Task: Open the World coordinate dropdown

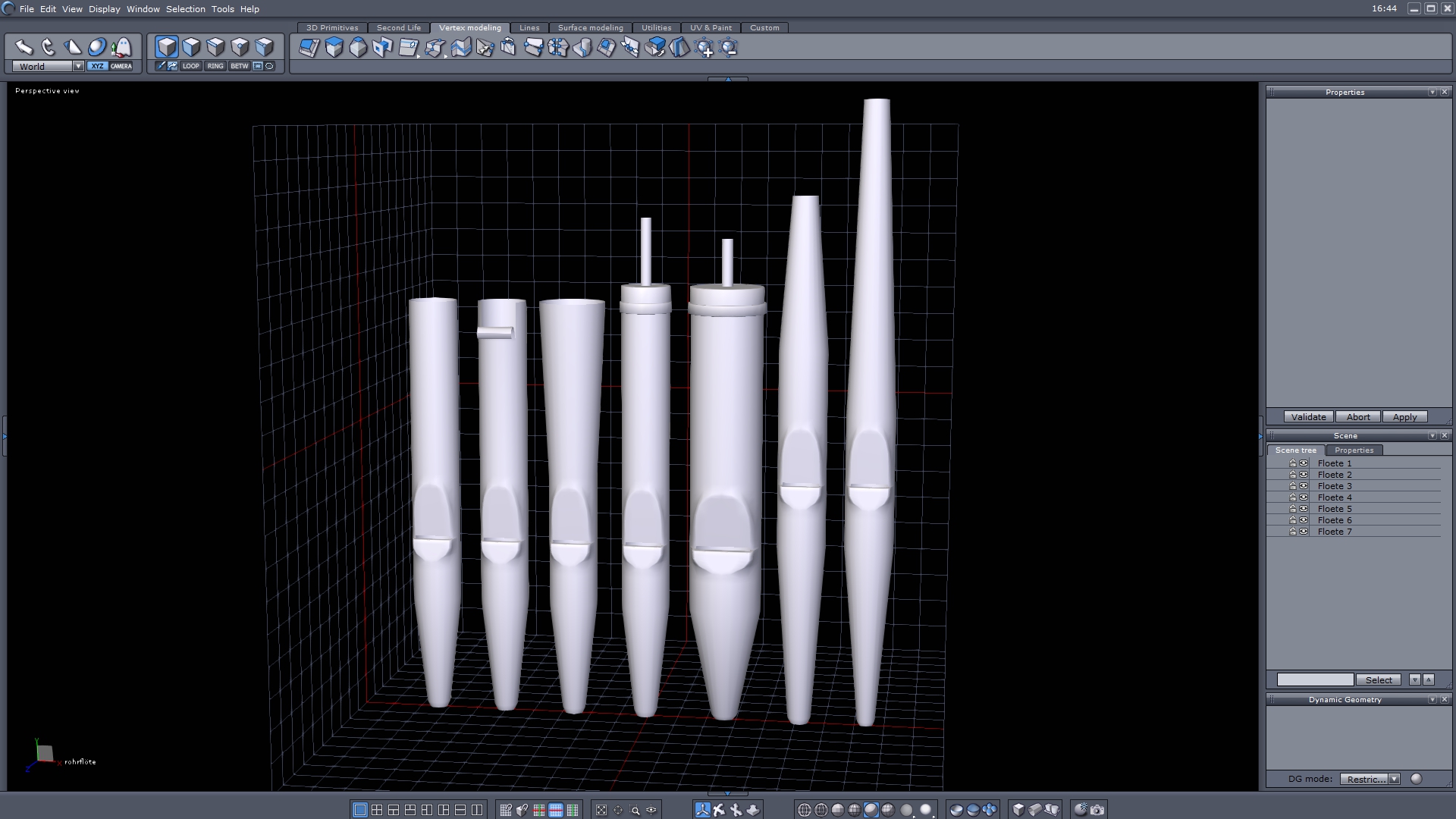Action: (78, 66)
